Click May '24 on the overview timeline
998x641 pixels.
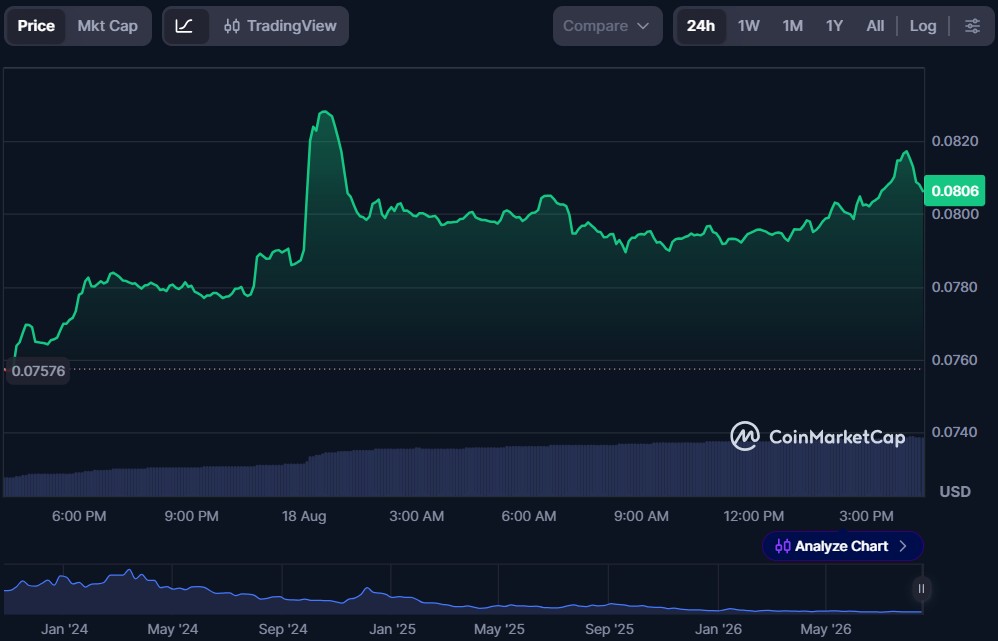[x=172, y=630]
